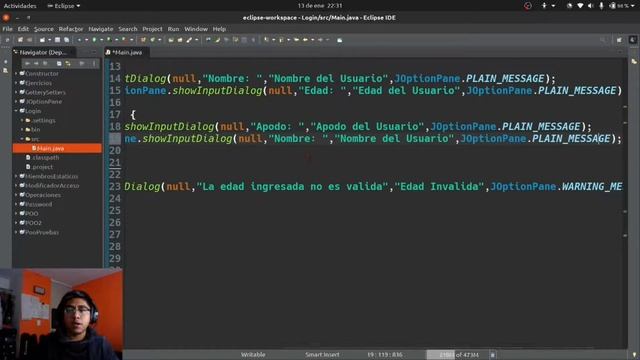
Task: Open the New file dropdown arrow
Action: click(x=49, y=40)
